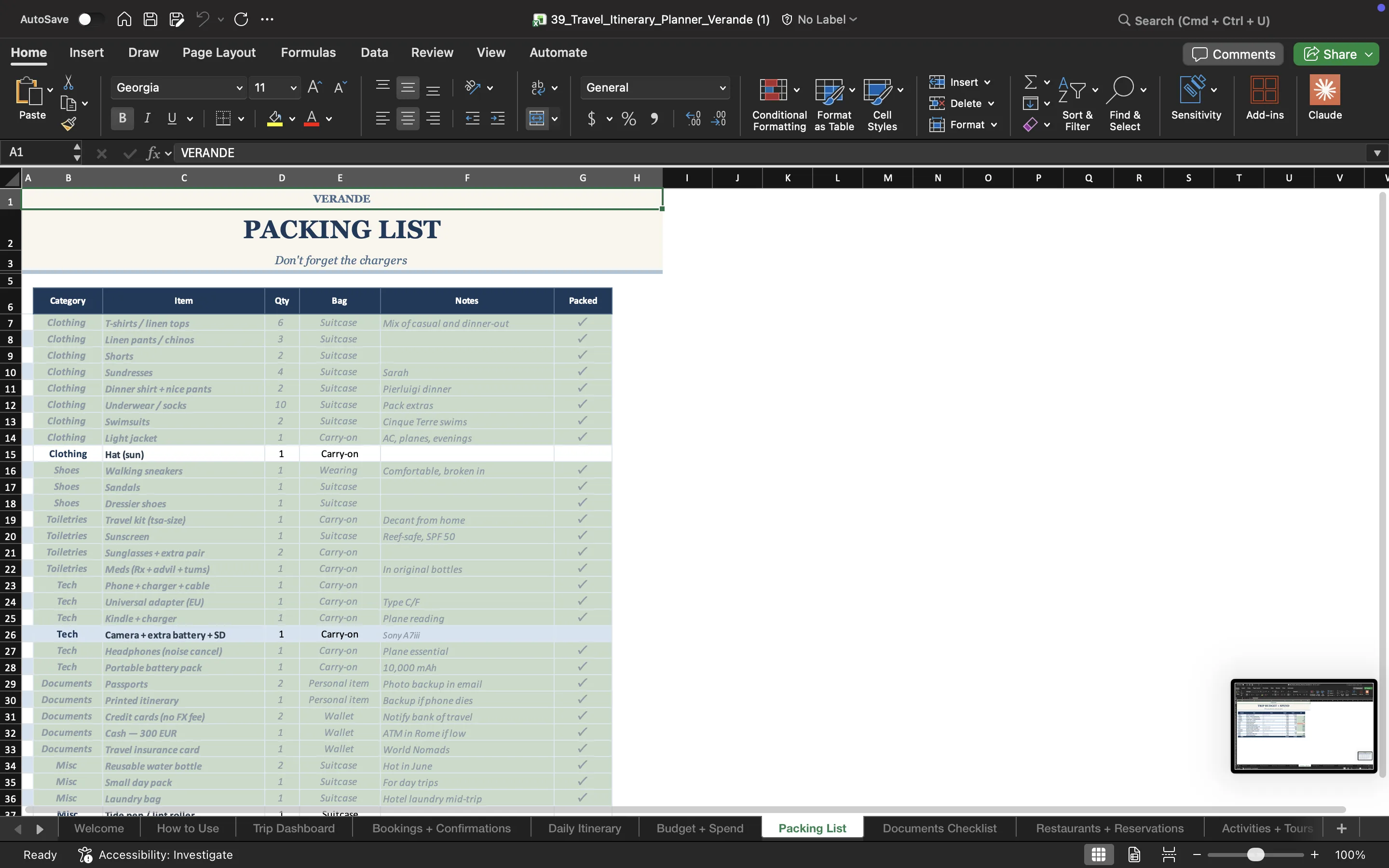
Task: Click the Percent Style icon
Action: click(628, 119)
